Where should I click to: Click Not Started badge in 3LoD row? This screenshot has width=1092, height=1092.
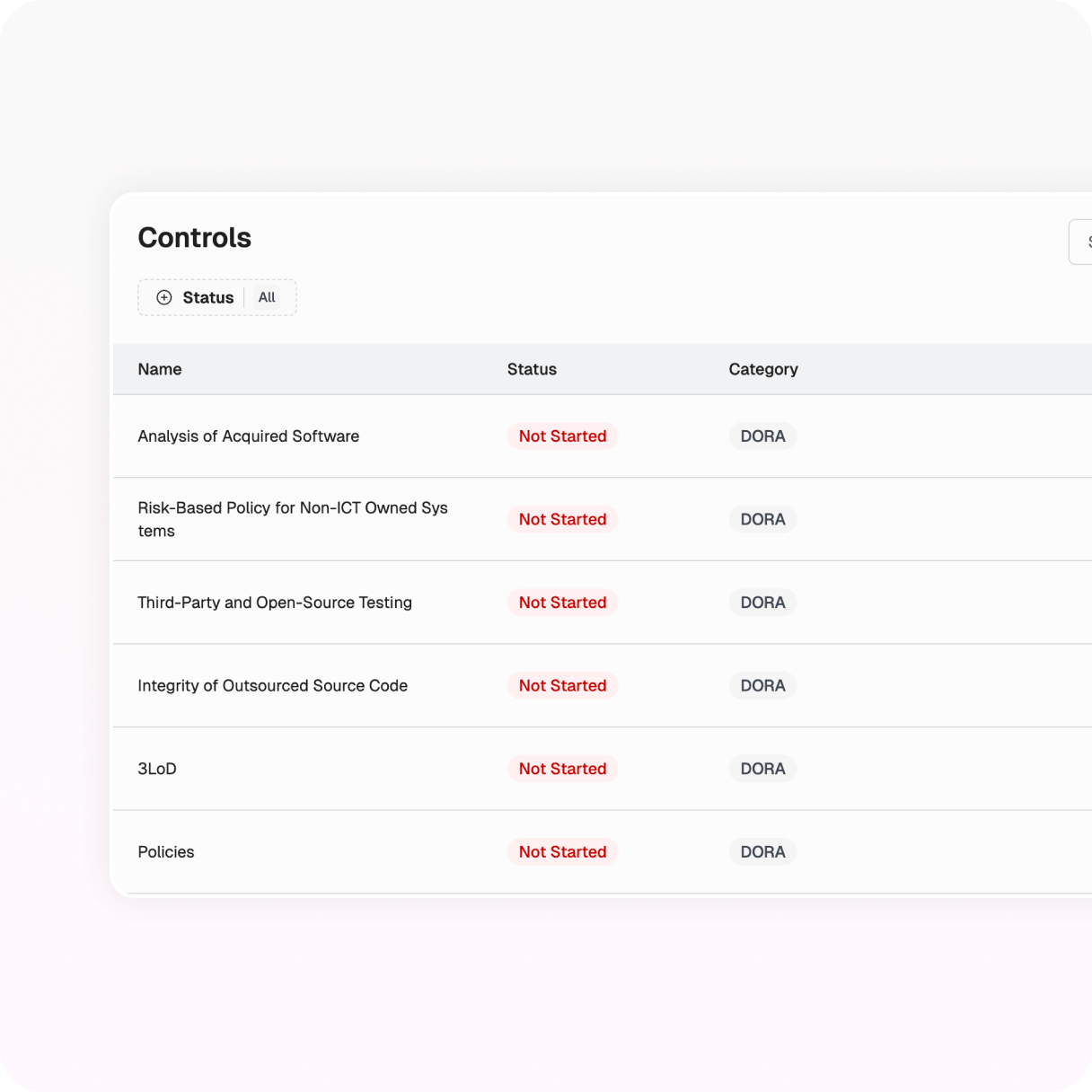(x=562, y=769)
